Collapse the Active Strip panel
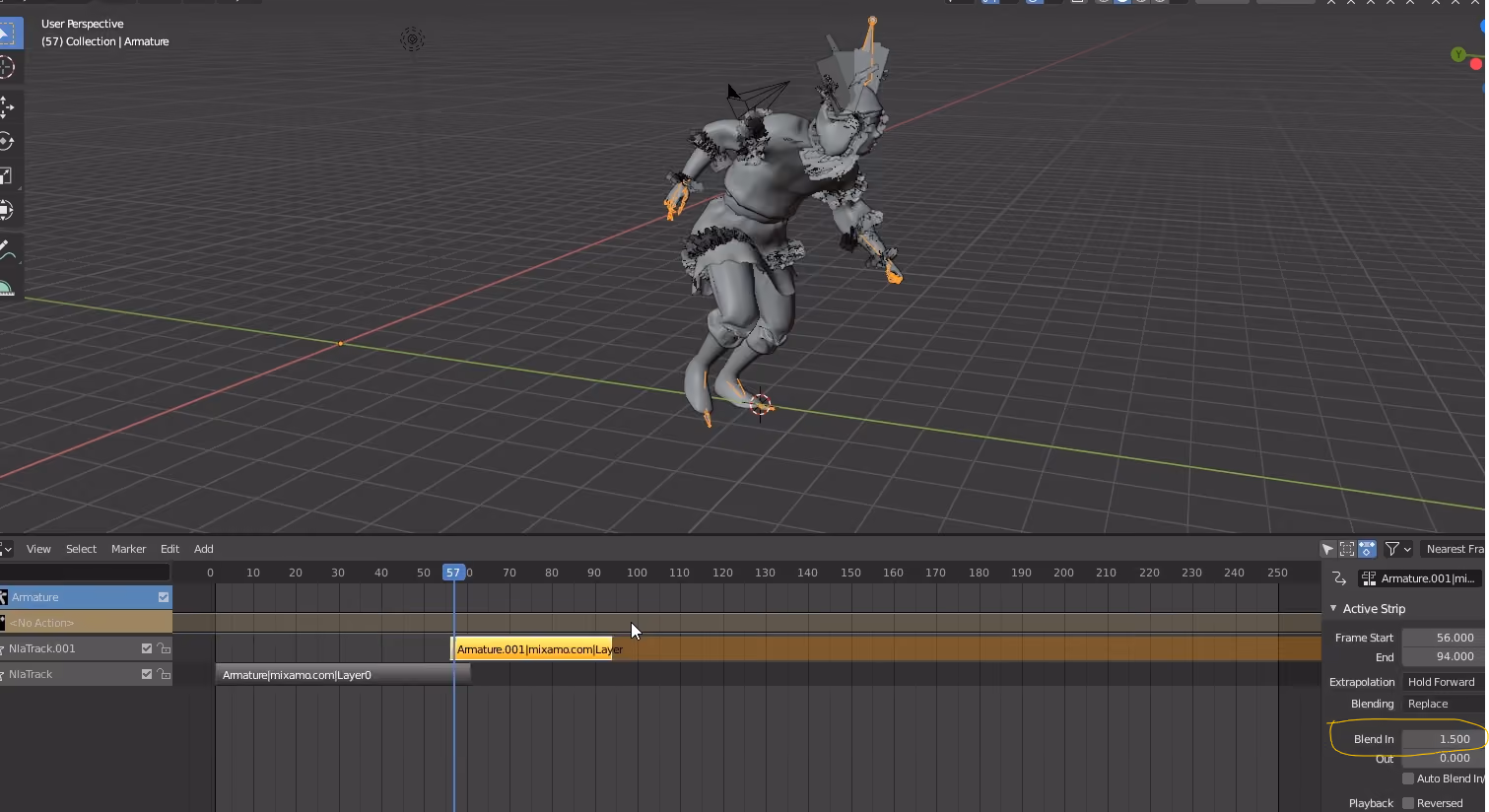The image size is (1489, 812). click(1333, 609)
